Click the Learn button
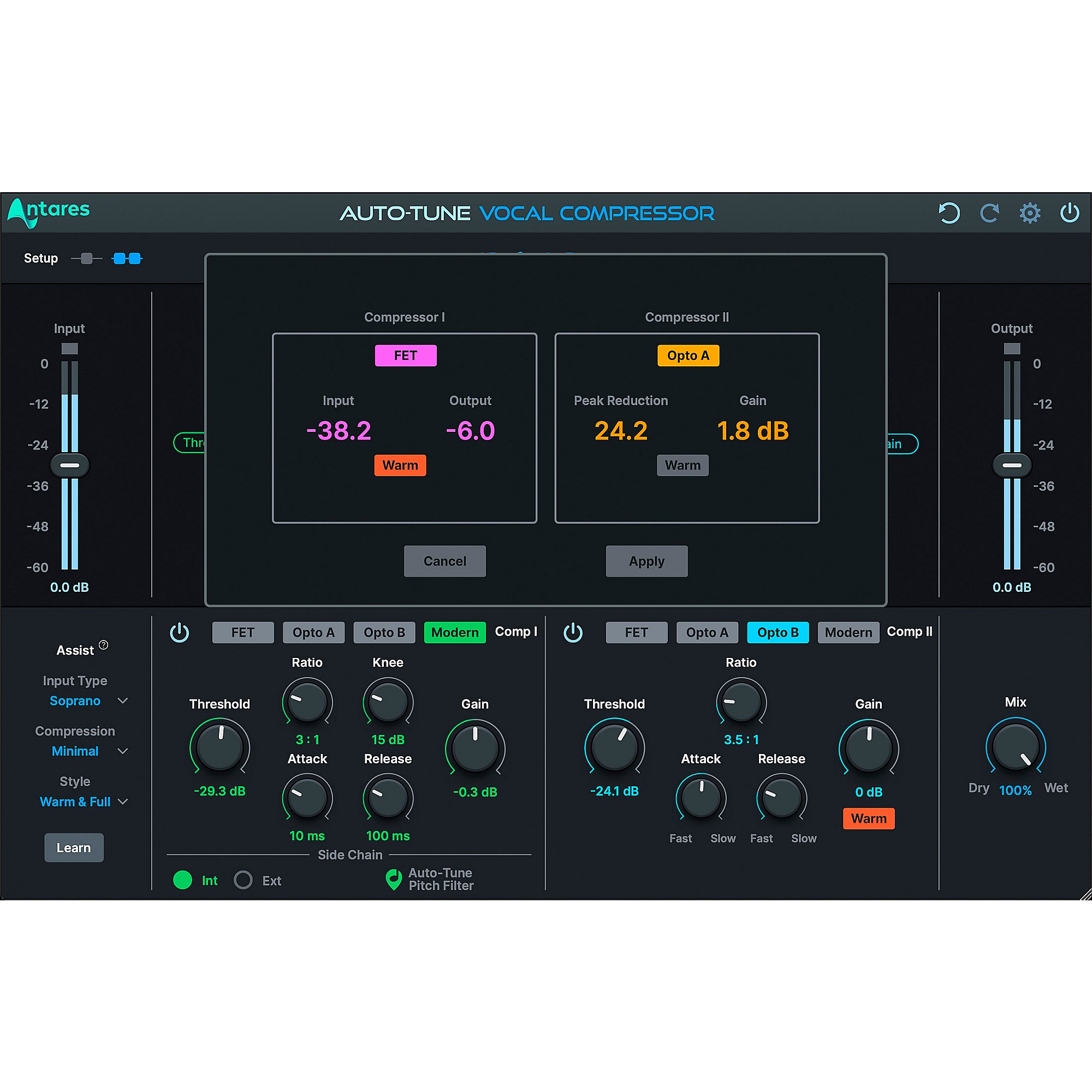1092x1092 pixels. click(74, 848)
